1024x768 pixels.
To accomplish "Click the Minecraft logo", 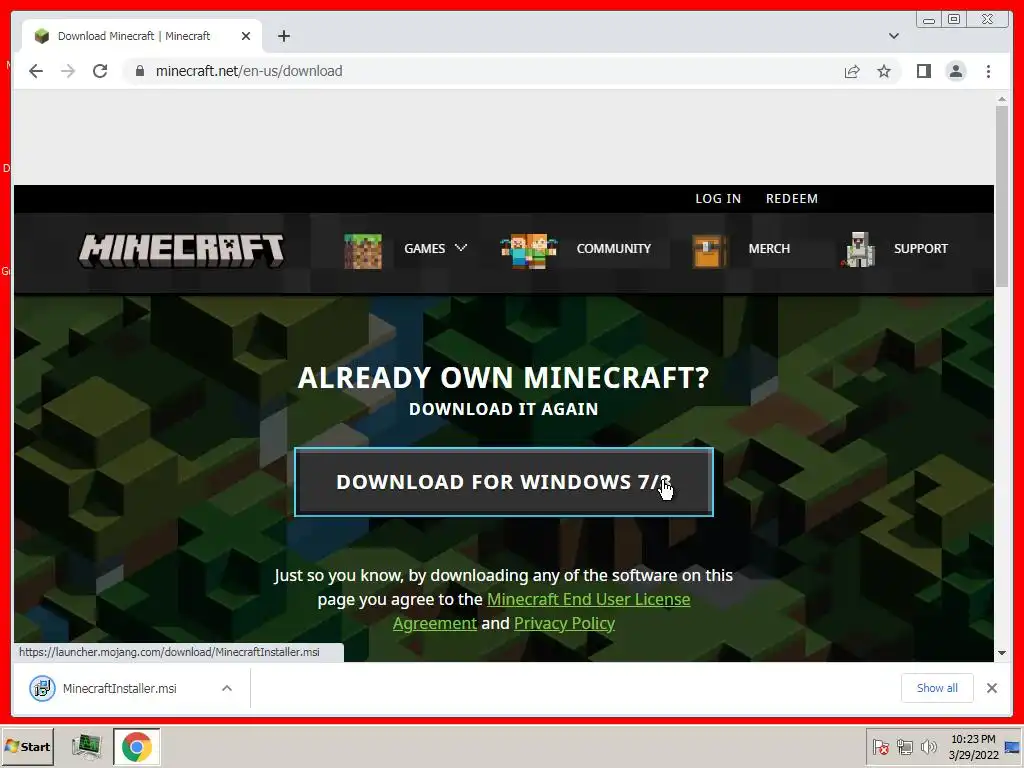I will 182,251.
